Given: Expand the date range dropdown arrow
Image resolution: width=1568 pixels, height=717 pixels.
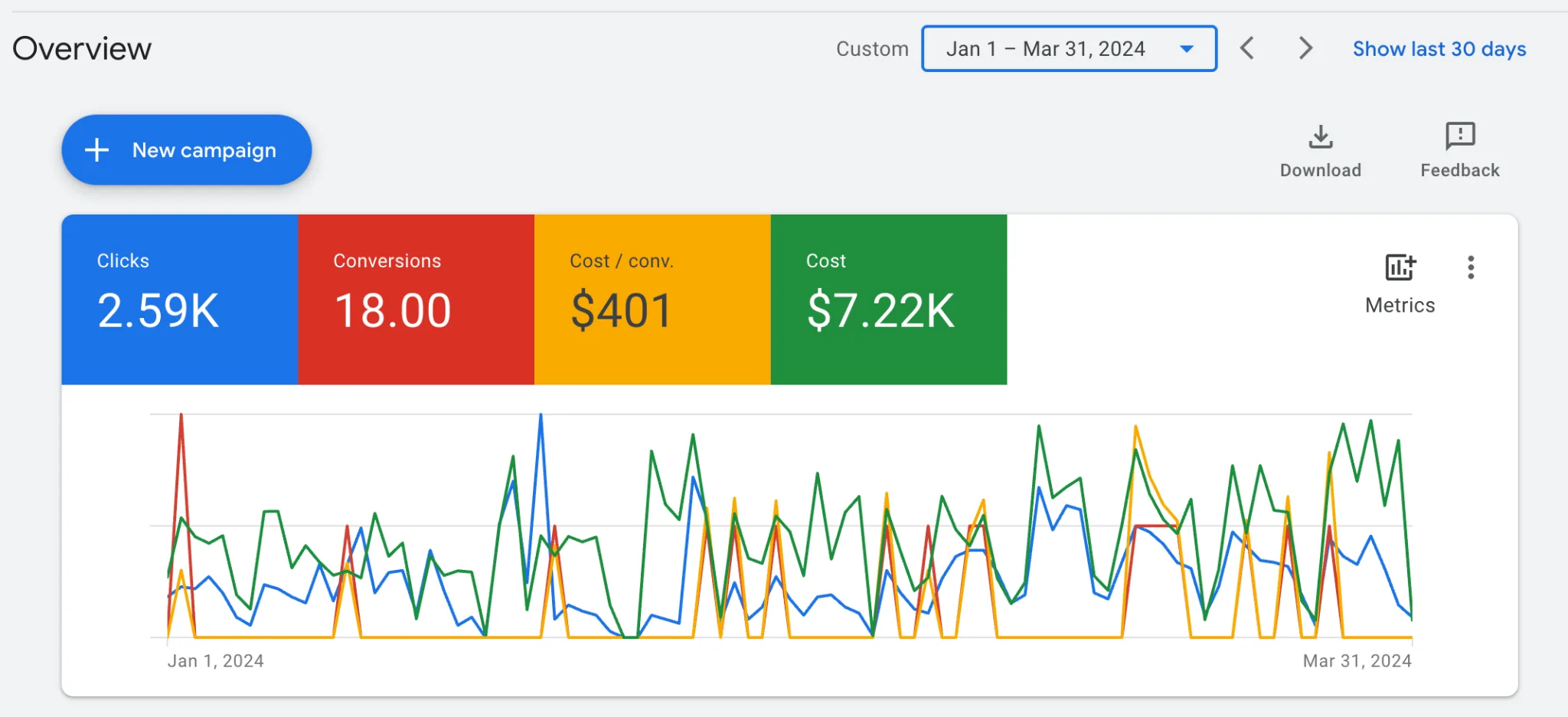Looking at the screenshot, I should tap(1187, 49).
